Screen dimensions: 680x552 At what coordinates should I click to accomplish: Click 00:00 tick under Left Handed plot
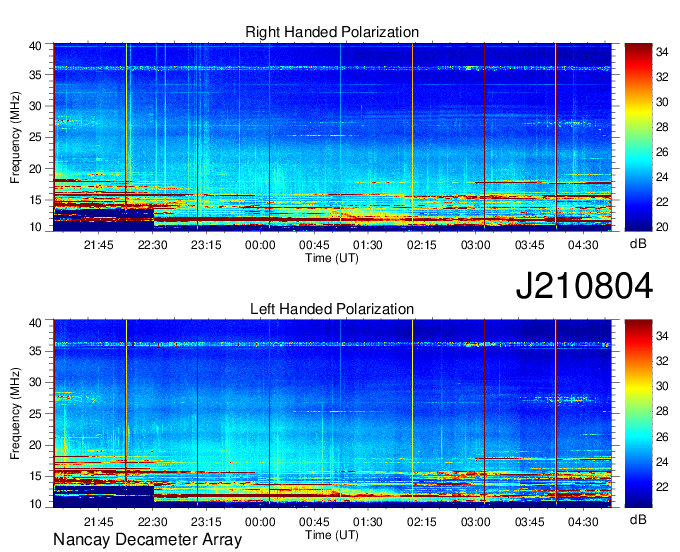tap(260, 522)
